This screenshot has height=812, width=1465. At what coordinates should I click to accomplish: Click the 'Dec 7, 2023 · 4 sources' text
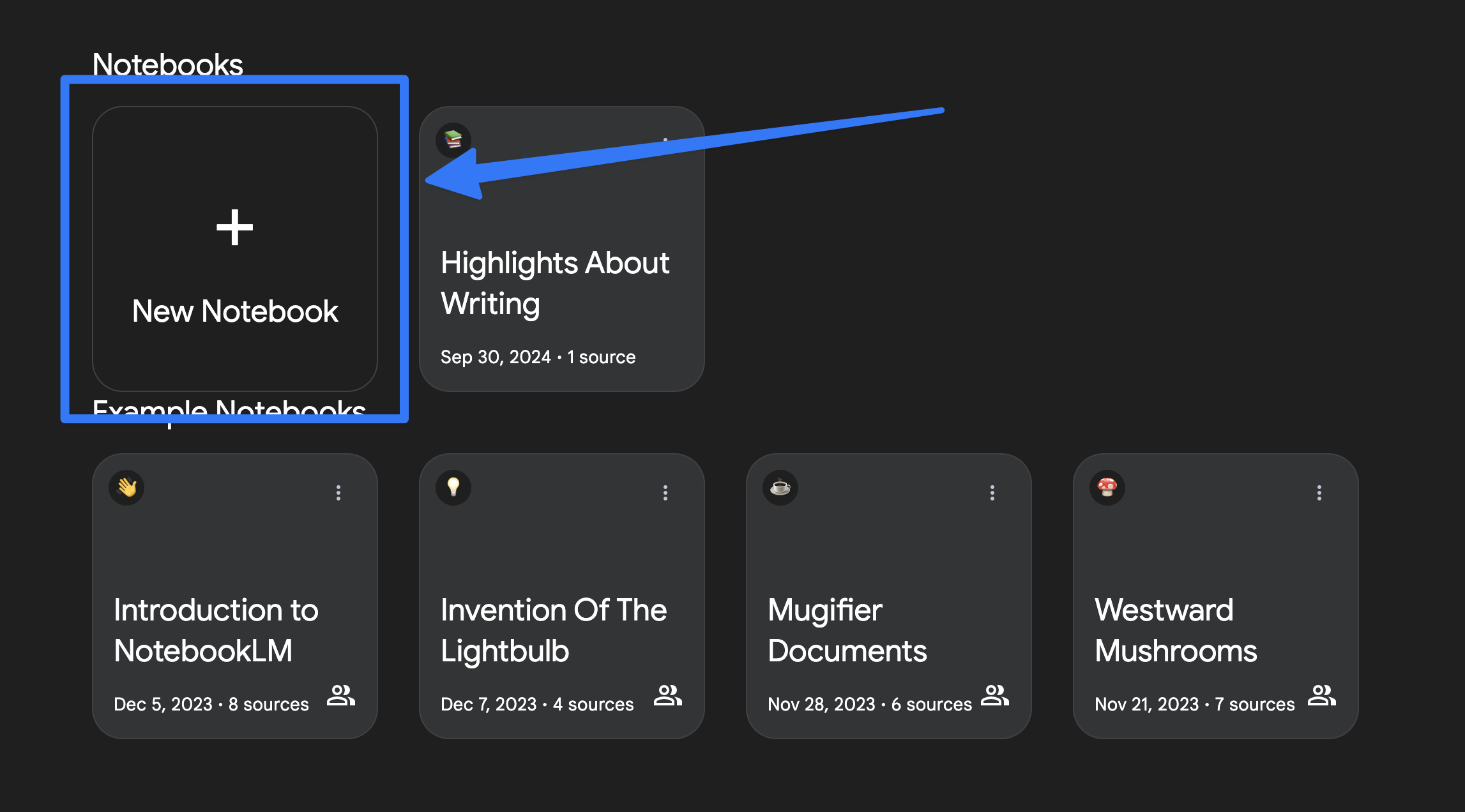537,704
